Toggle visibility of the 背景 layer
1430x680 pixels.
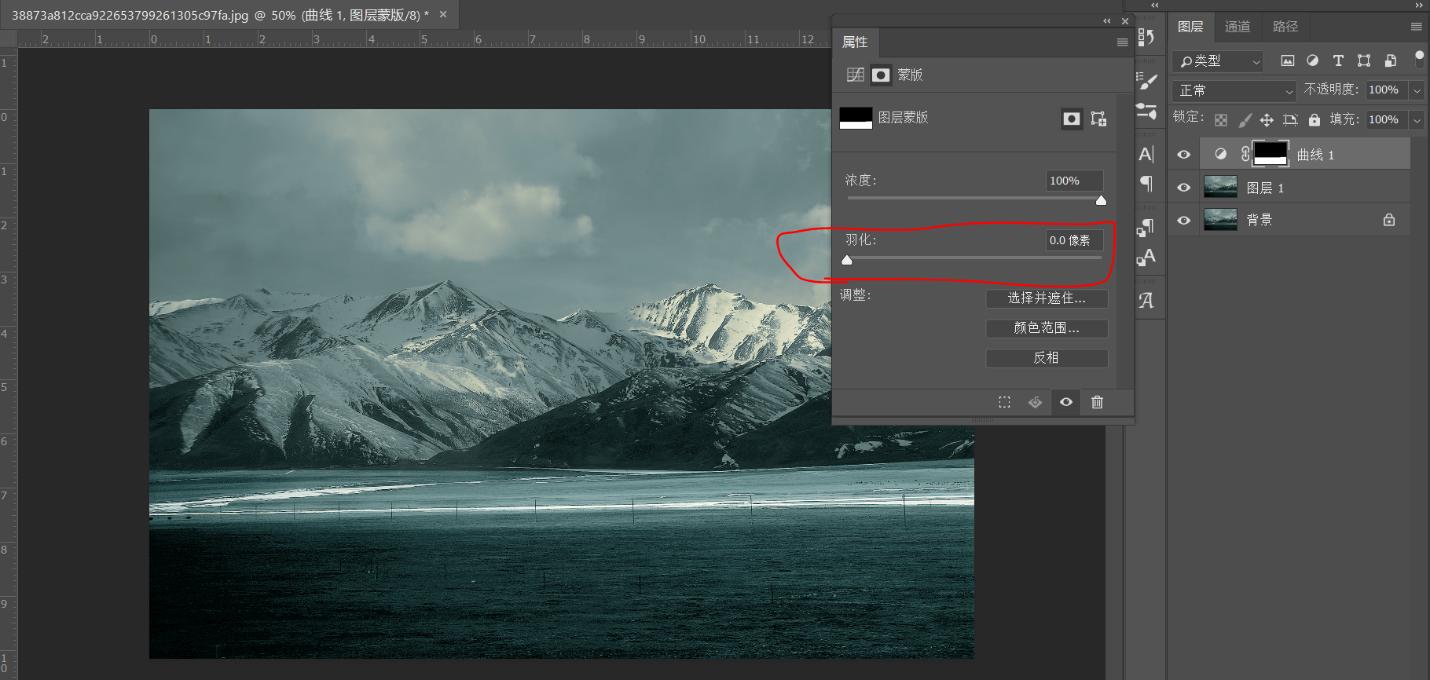pyautogui.click(x=1183, y=220)
